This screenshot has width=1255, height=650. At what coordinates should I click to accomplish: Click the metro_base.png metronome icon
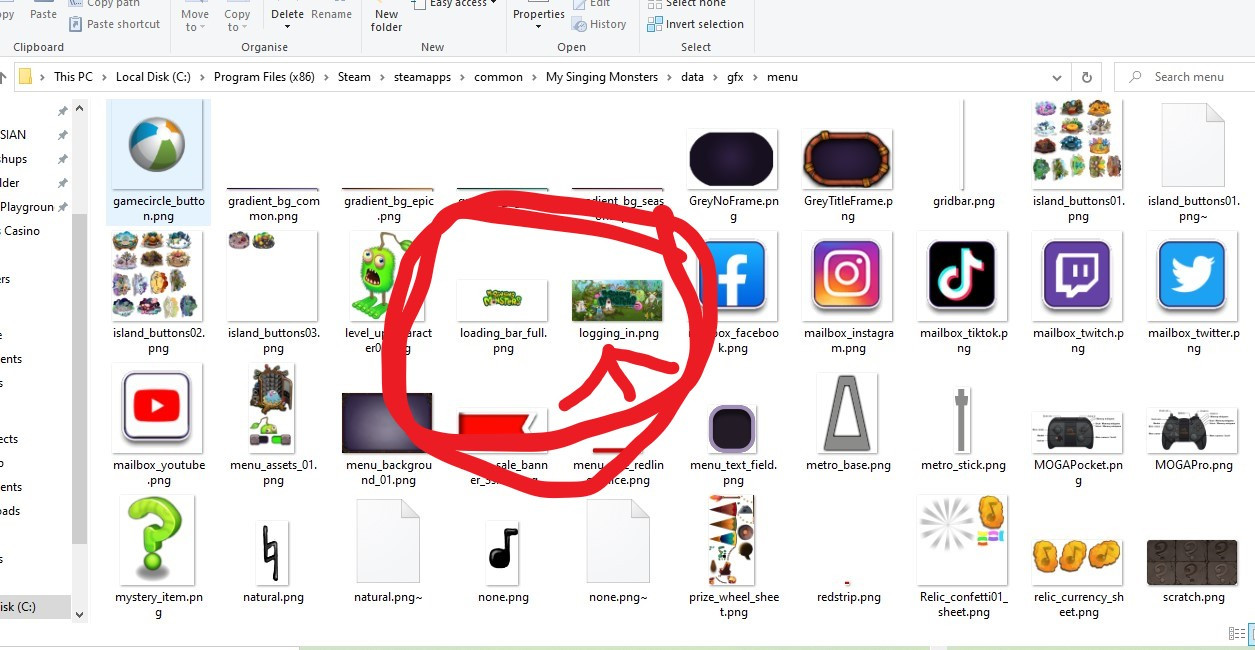(847, 413)
